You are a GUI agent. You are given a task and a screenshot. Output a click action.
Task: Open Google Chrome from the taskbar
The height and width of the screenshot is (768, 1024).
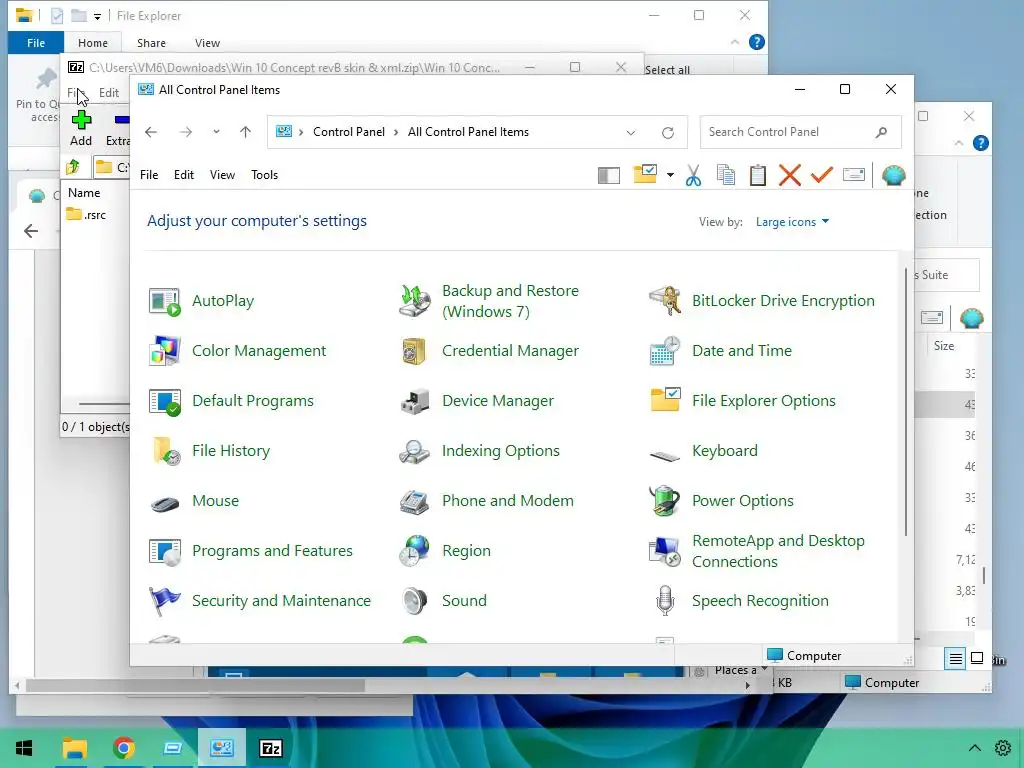point(123,748)
